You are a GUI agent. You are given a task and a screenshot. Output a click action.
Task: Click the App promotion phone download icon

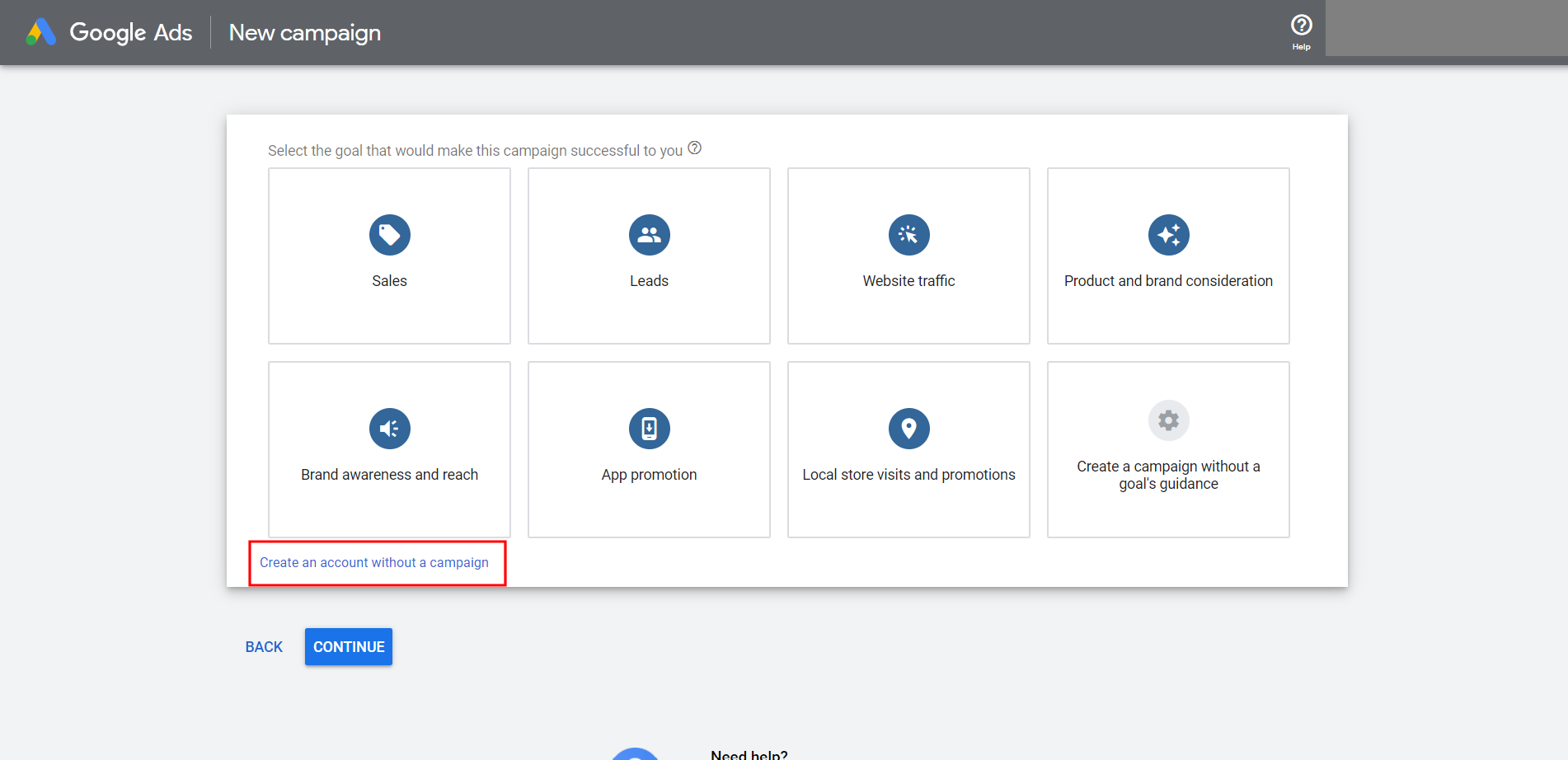(x=650, y=429)
